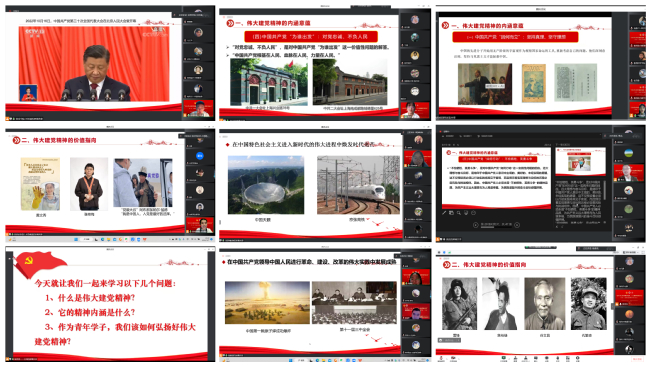Open the Windows Start button below the beekeeper-photo slide
The width and height of the screenshot is (648, 365).
(76, 239)
